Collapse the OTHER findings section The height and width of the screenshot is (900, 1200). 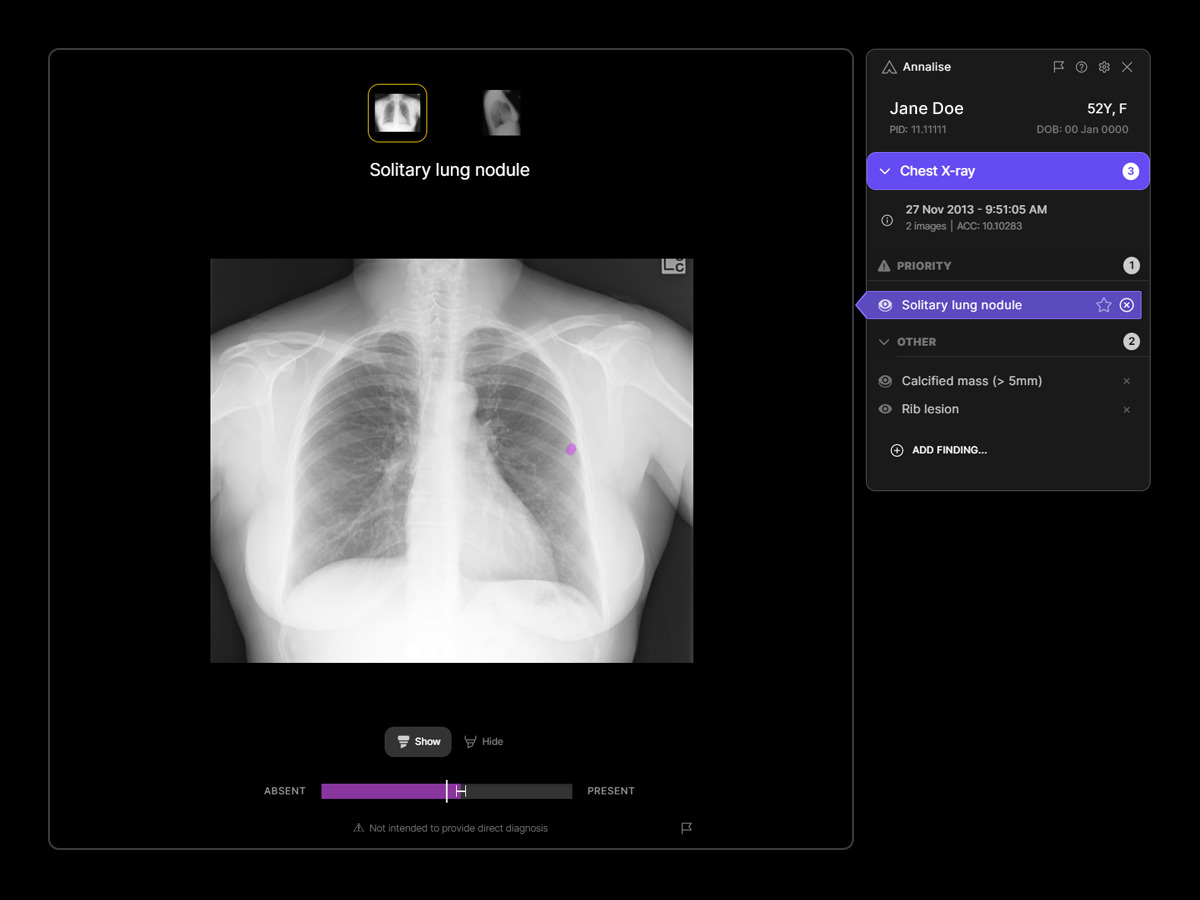click(884, 341)
